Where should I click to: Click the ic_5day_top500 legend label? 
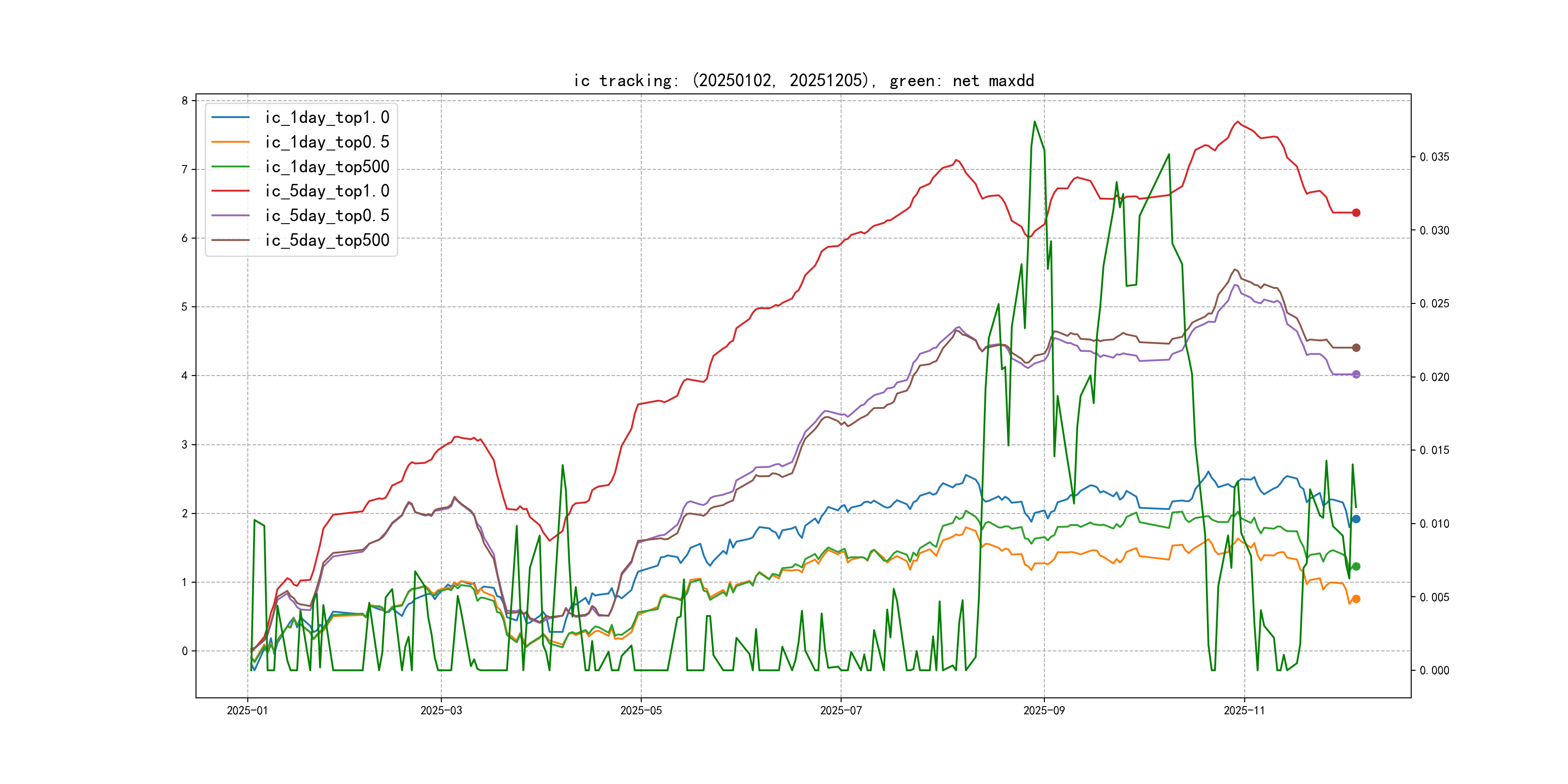(x=327, y=241)
